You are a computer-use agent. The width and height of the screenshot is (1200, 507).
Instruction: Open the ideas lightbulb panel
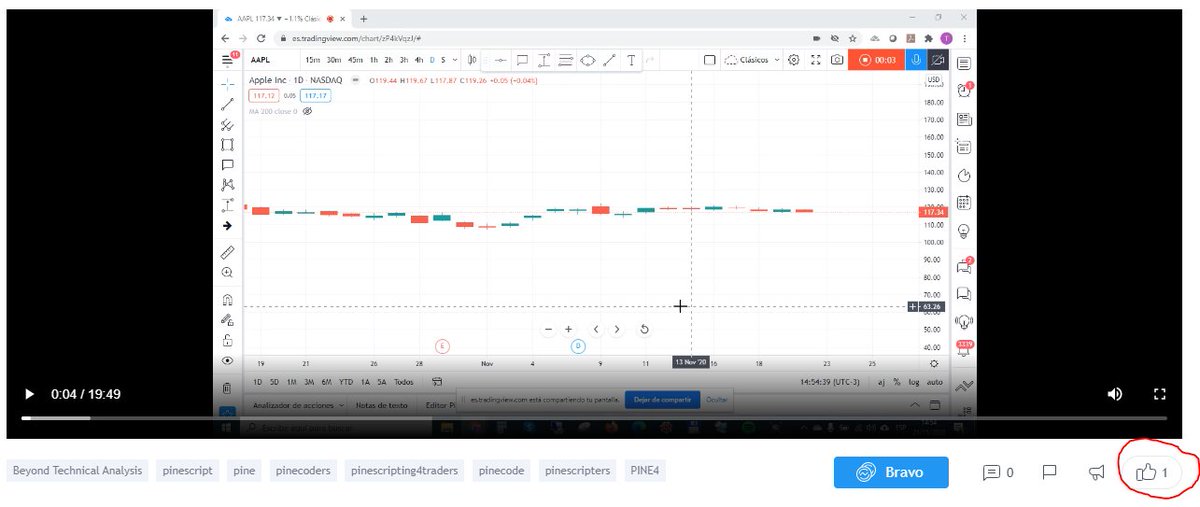[x=964, y=230]
